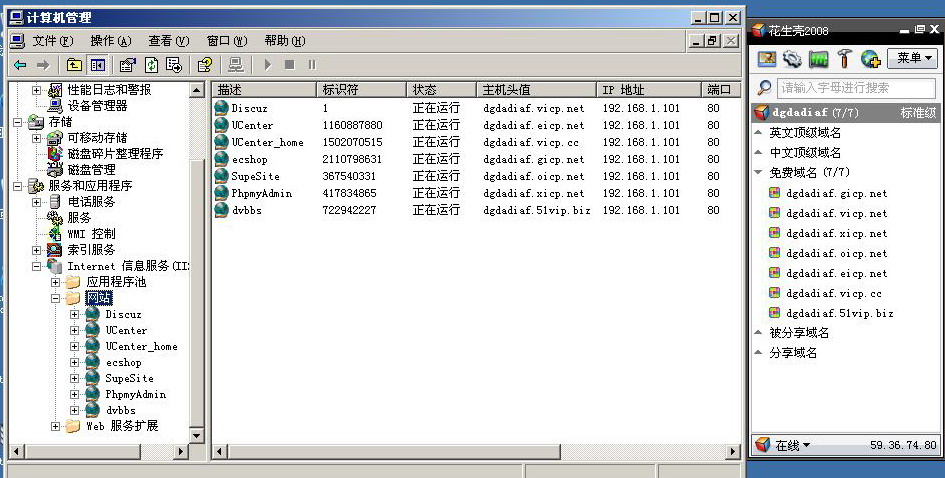Select the Discuz globe icon in site list
945x478 pixels.
click(221, 108)
